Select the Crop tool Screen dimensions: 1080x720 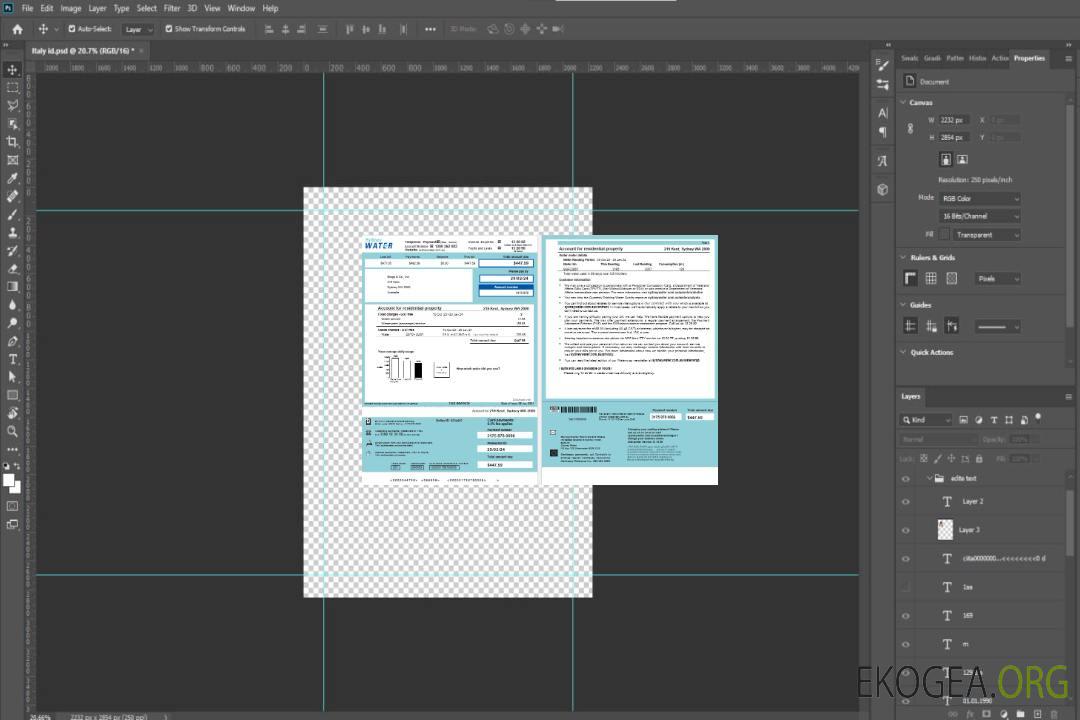tap(13, 142)
